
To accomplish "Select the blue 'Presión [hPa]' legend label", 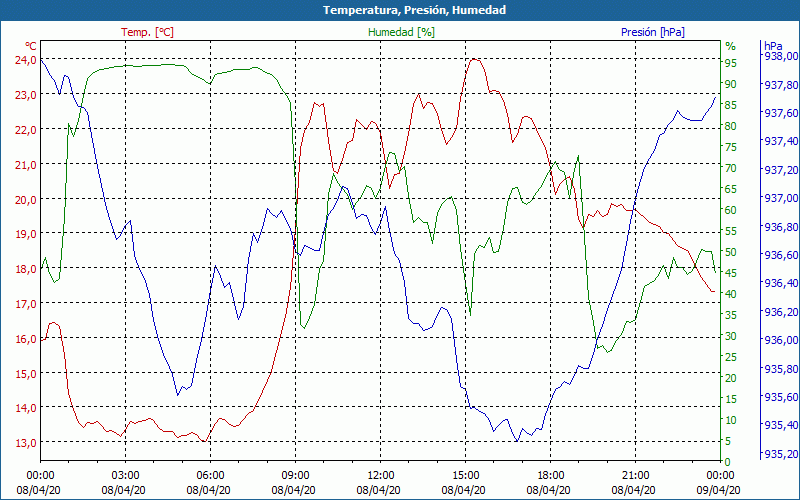I will [653, 32].
